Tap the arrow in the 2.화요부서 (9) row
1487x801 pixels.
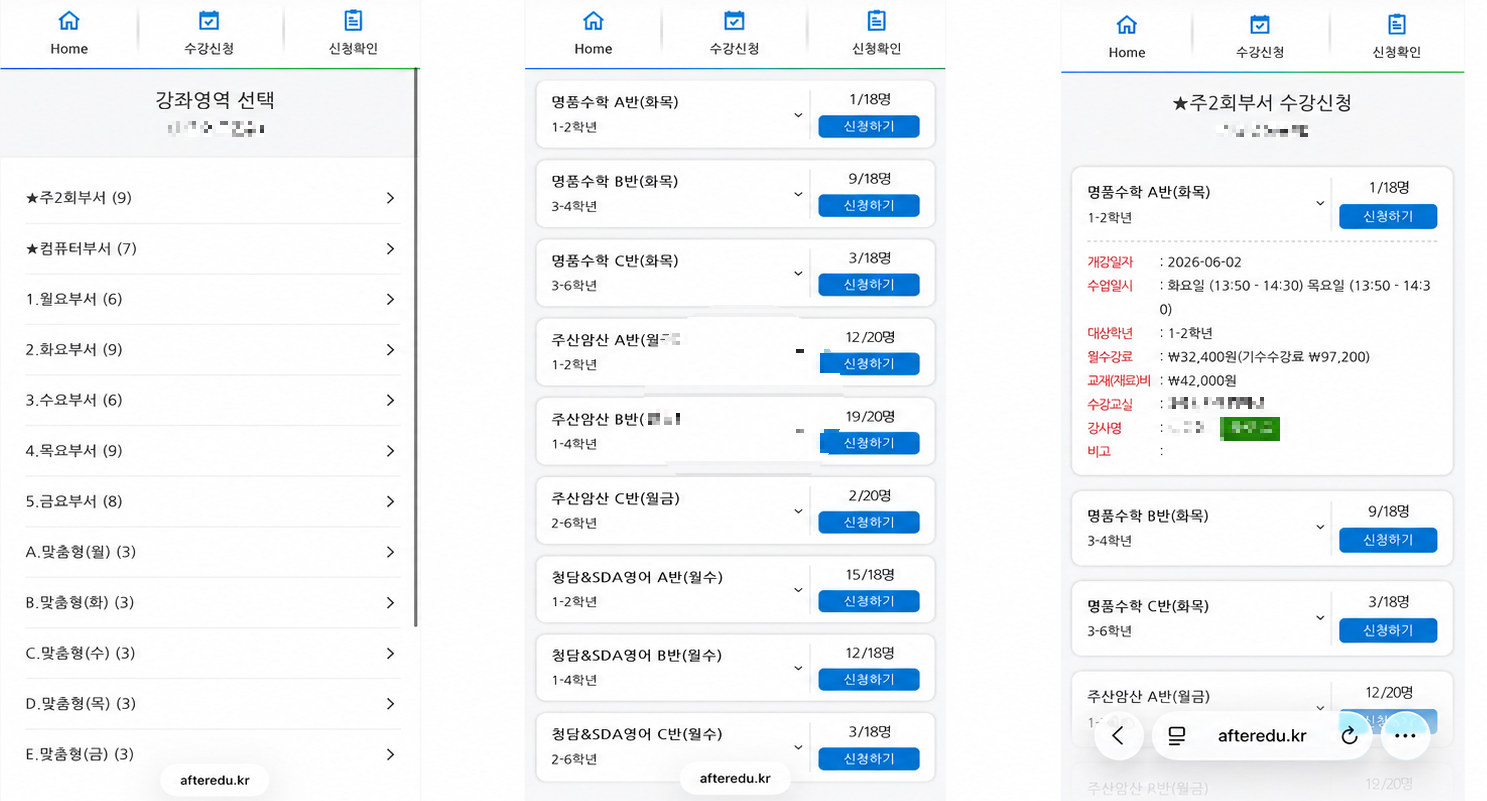coord(390,350)
